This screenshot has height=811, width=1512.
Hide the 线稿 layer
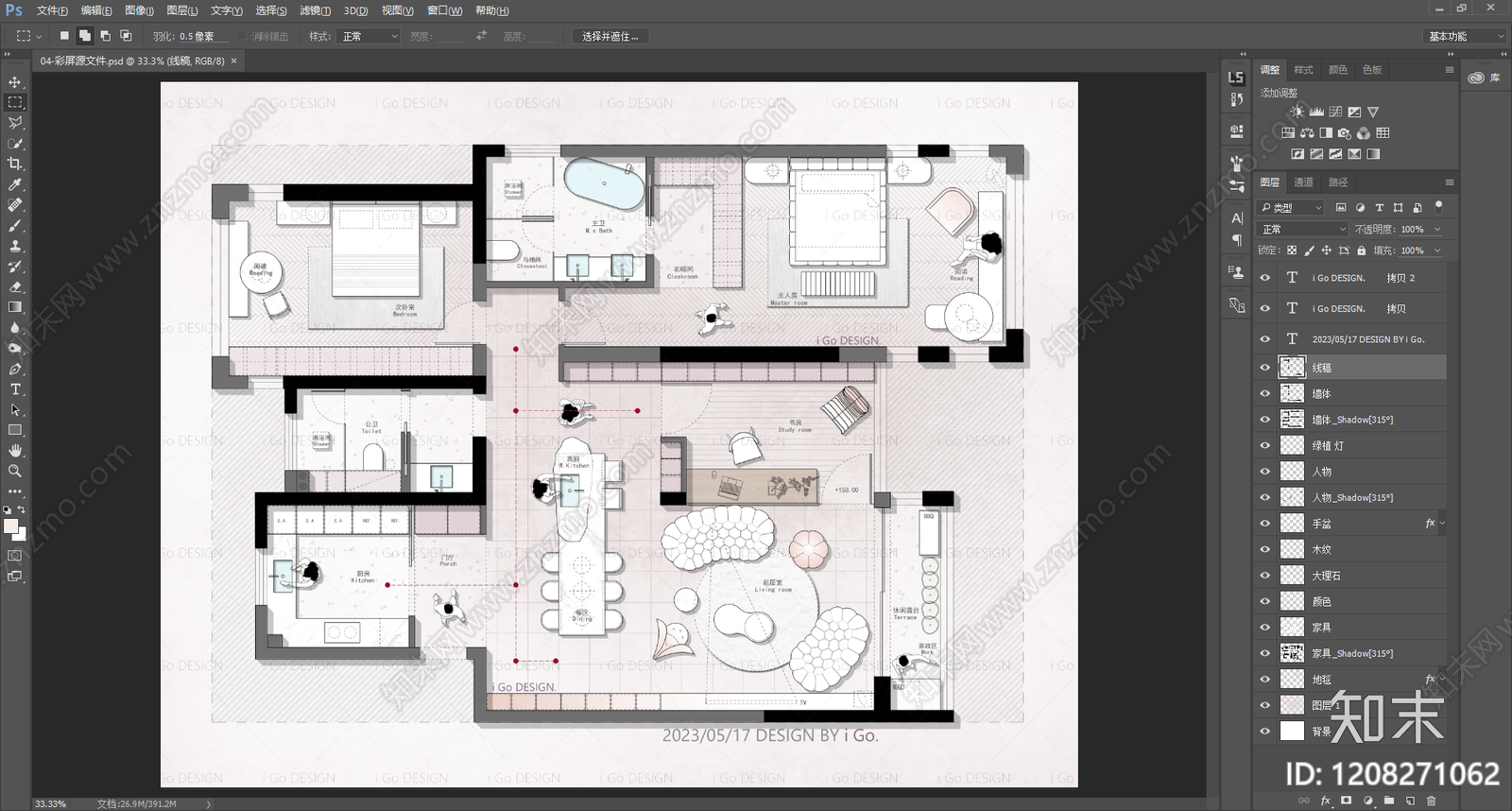point(1265,368)
